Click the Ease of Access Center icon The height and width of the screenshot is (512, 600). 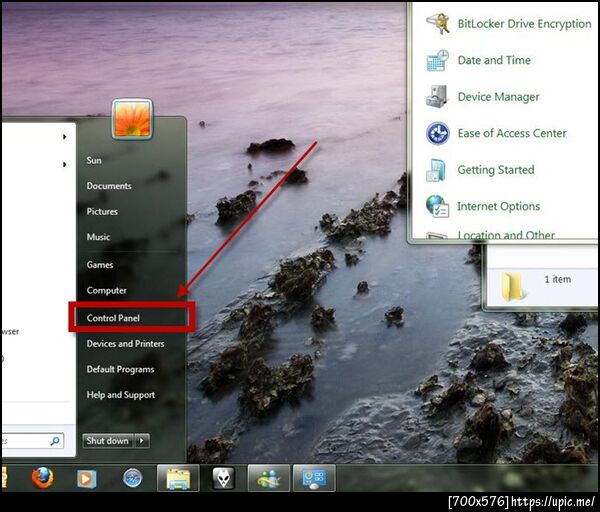pos(437,133)
